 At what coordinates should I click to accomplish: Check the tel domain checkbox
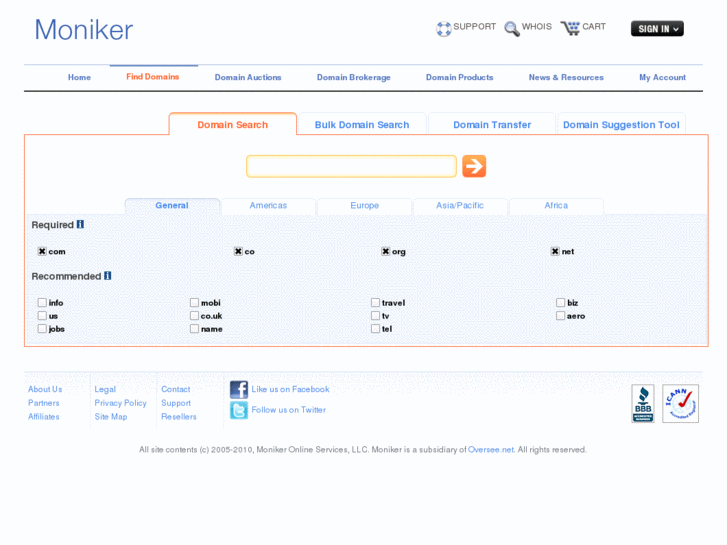(376, 328)
